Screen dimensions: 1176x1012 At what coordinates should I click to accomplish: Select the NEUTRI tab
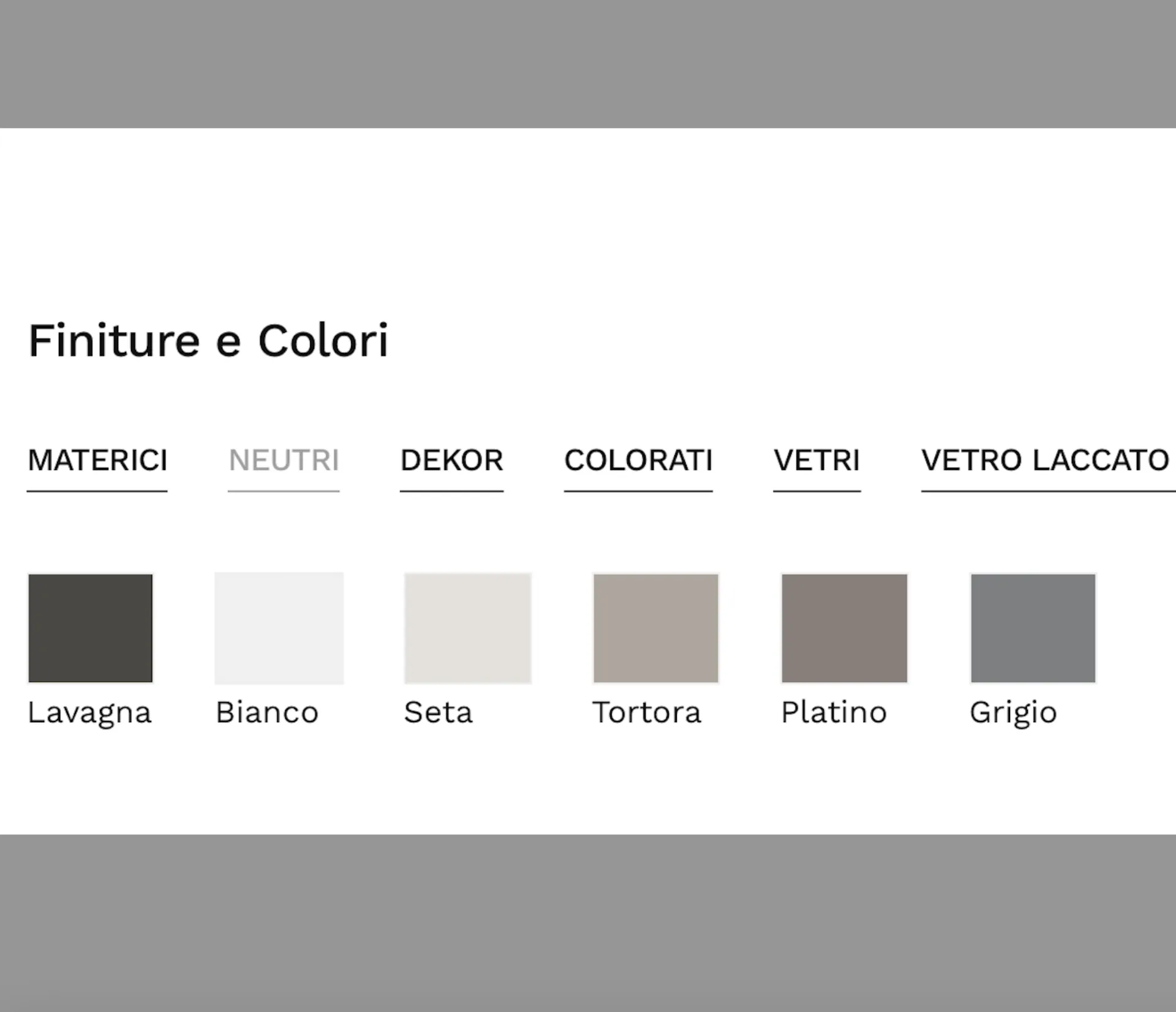tap(284, 461)
